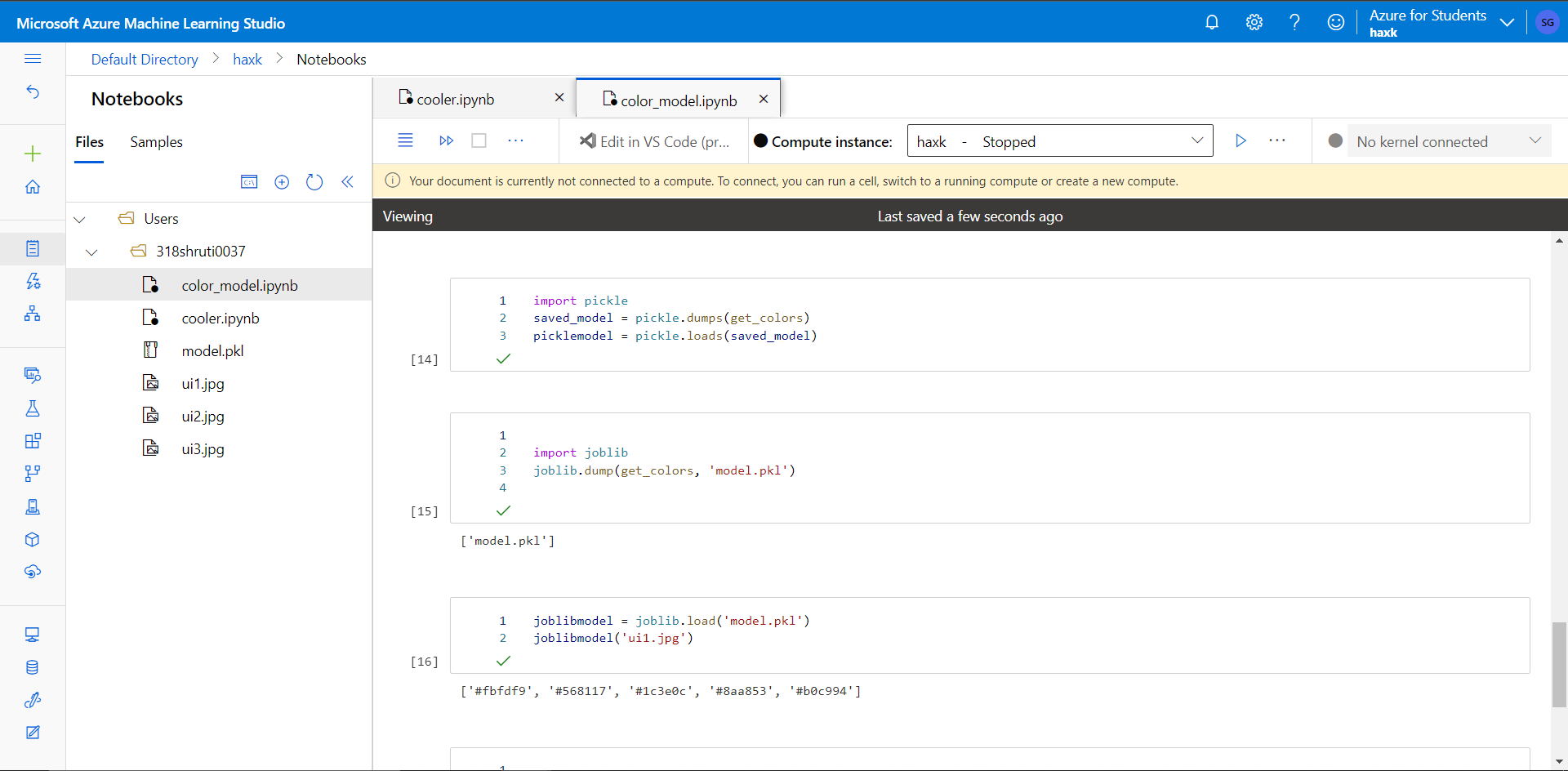Open the Pipelines sidebar icon
1568x771 pixels.
33,474
